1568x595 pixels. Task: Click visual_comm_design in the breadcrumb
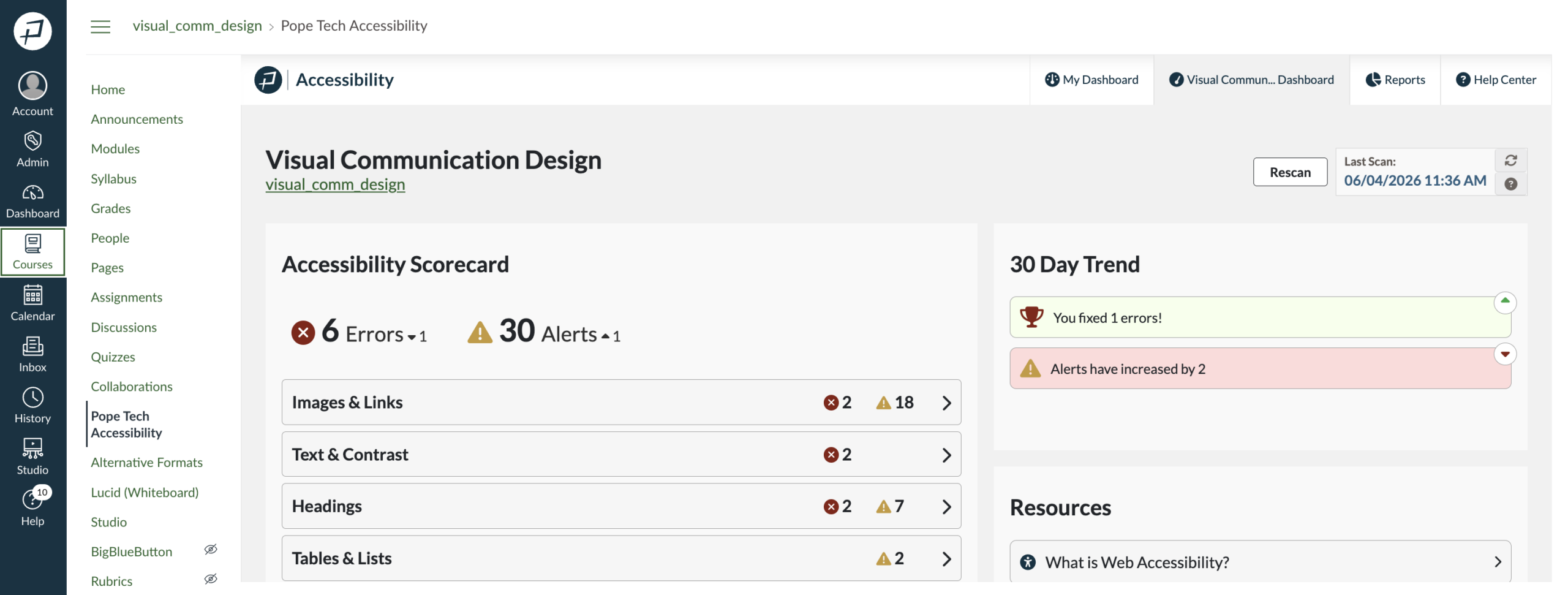197,26
